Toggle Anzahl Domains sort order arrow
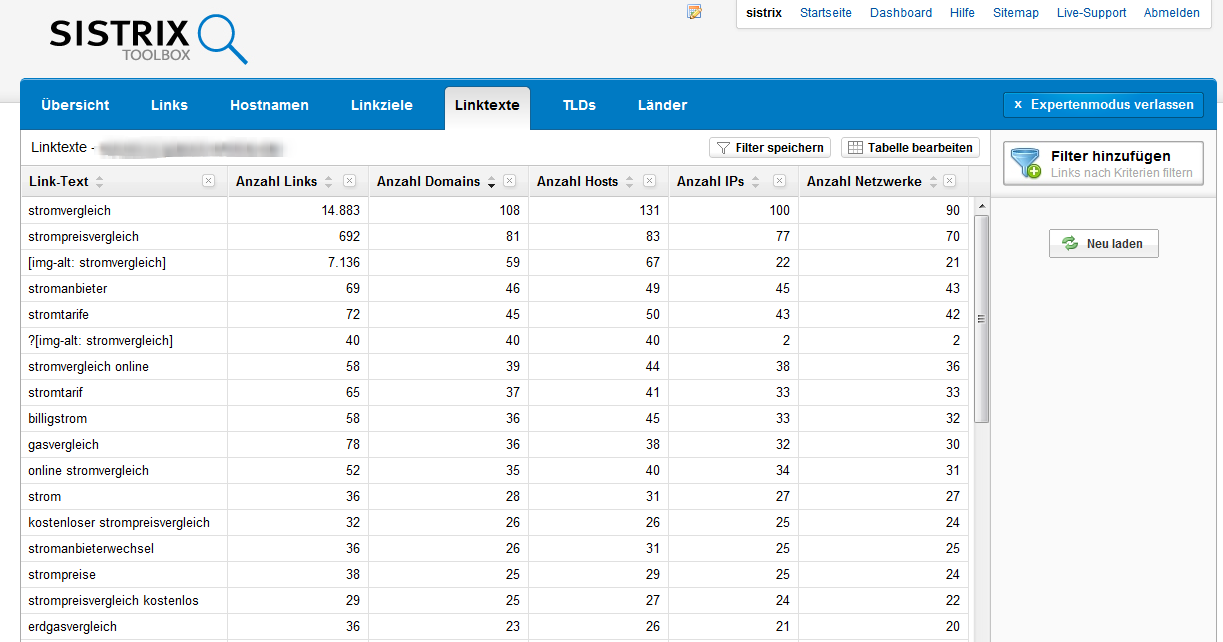This screenshot has height=642, width=1223. 491,182
